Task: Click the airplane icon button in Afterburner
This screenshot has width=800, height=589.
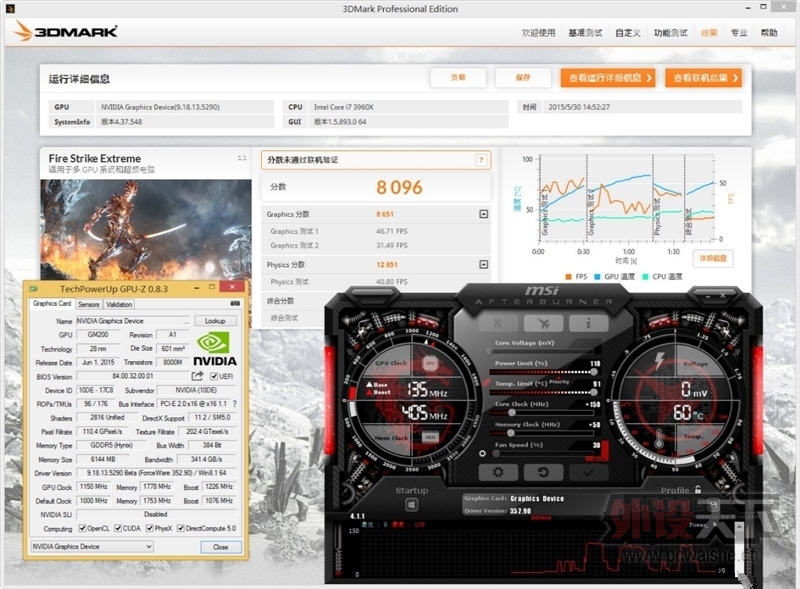Action: tap(543, 323)
